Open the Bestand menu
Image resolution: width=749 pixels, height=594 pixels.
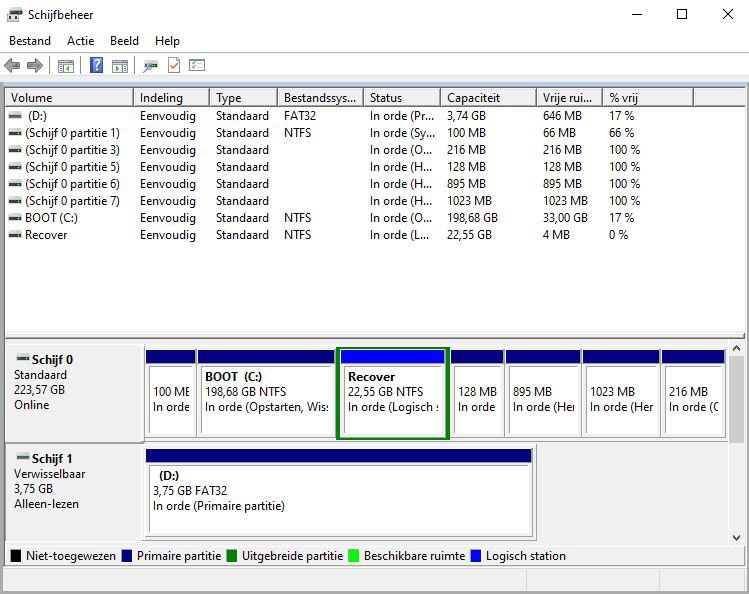(29, 41)
